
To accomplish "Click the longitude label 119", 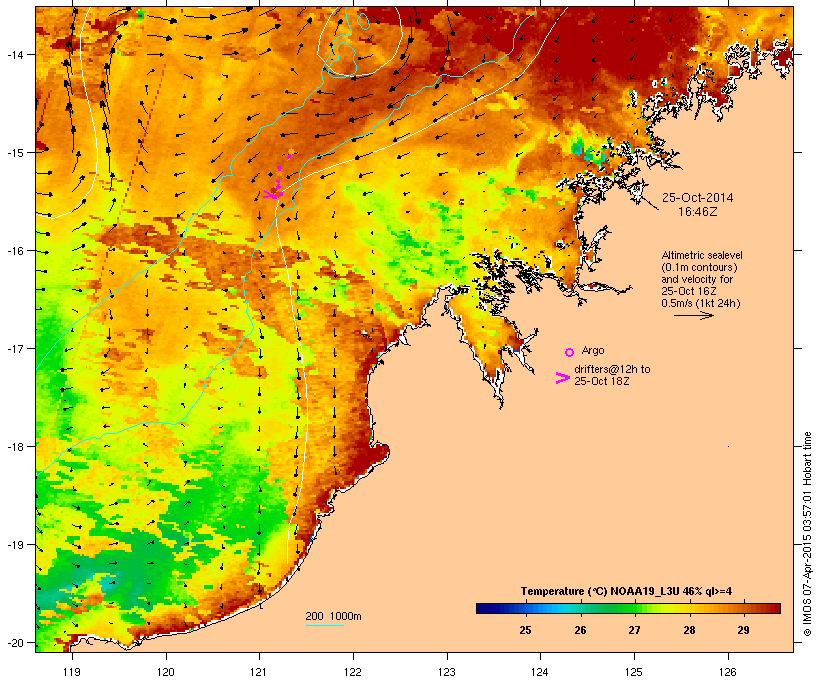I will [x=72, y=672].
